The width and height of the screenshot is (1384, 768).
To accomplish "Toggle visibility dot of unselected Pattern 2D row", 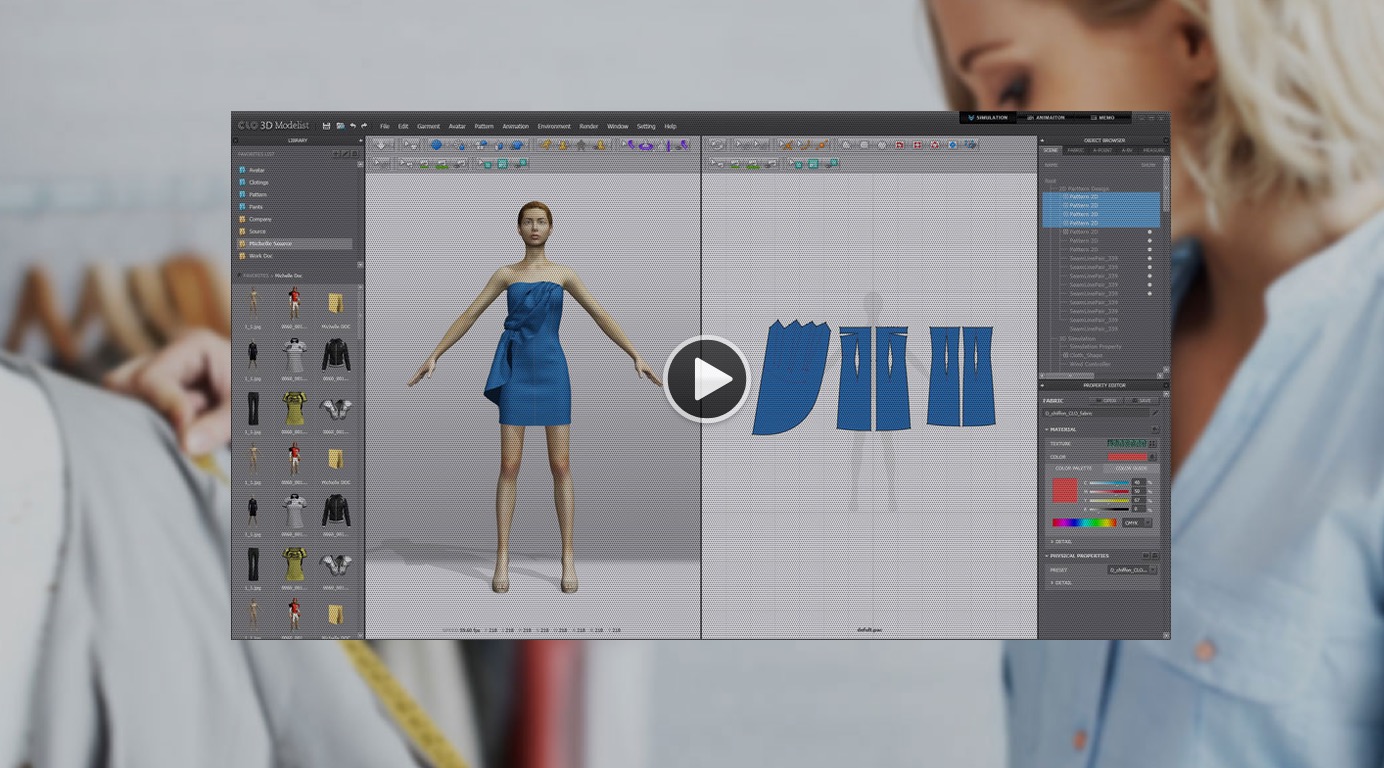I will [x=1149, y=232].
